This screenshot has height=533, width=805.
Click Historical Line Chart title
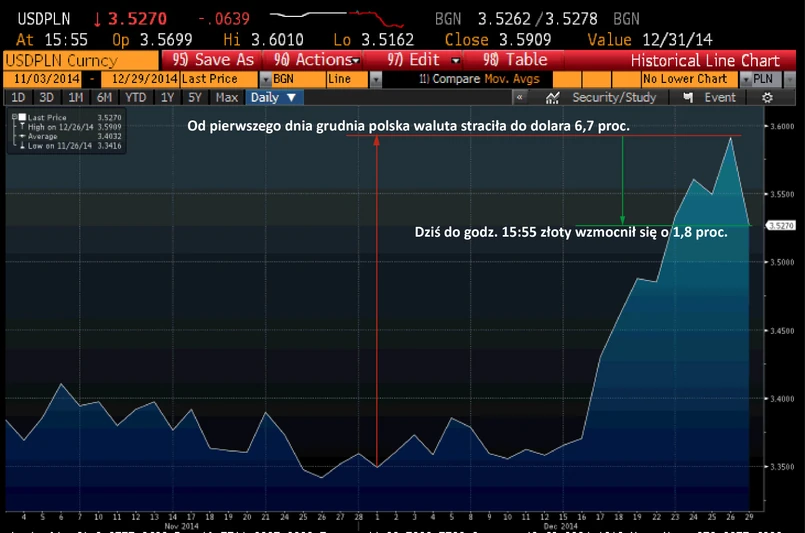pos(705,61)
